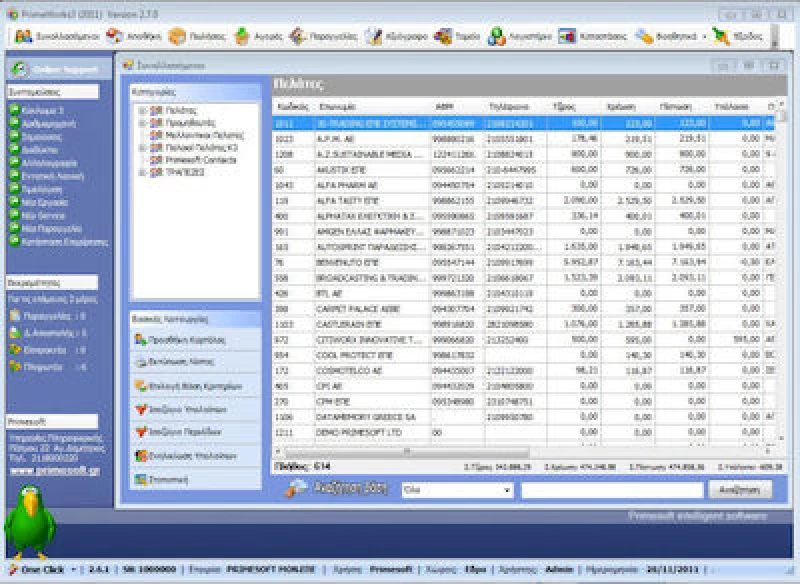Select the ALFA TASTY row

524,200
